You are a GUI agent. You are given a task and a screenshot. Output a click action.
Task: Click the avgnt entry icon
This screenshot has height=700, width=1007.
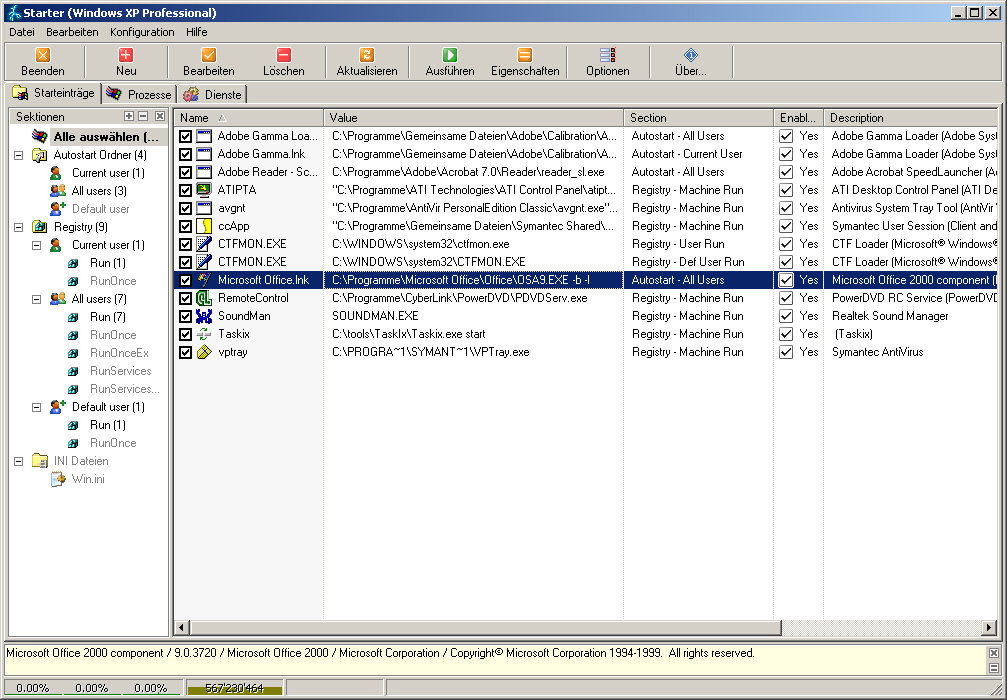pos(204,208)
